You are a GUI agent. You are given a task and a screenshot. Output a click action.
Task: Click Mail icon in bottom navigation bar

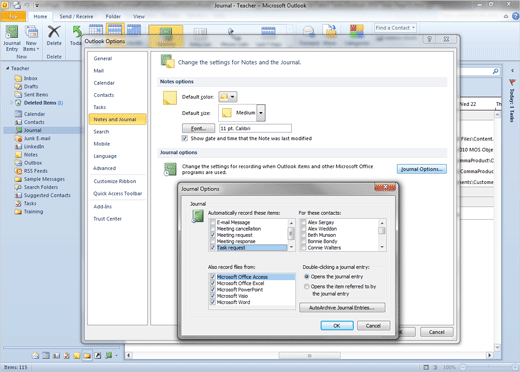35,356
